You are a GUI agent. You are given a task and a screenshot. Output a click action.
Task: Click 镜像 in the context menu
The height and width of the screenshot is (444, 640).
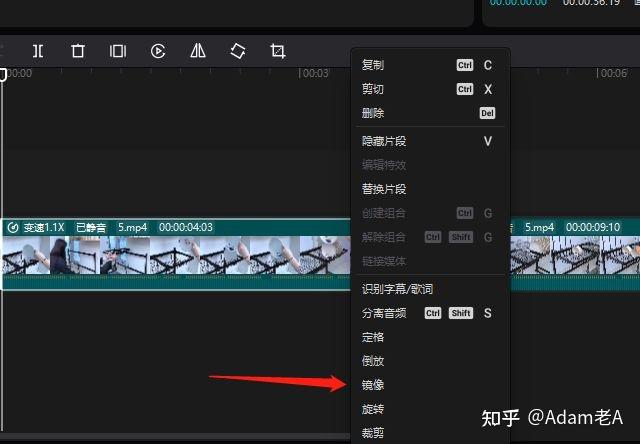coord(373,385)
